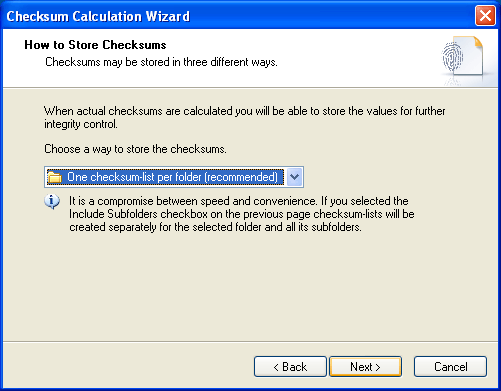Click the 'stored in three different ways' subtitle
Screen dimensions: 501x391
pos(161,62)
